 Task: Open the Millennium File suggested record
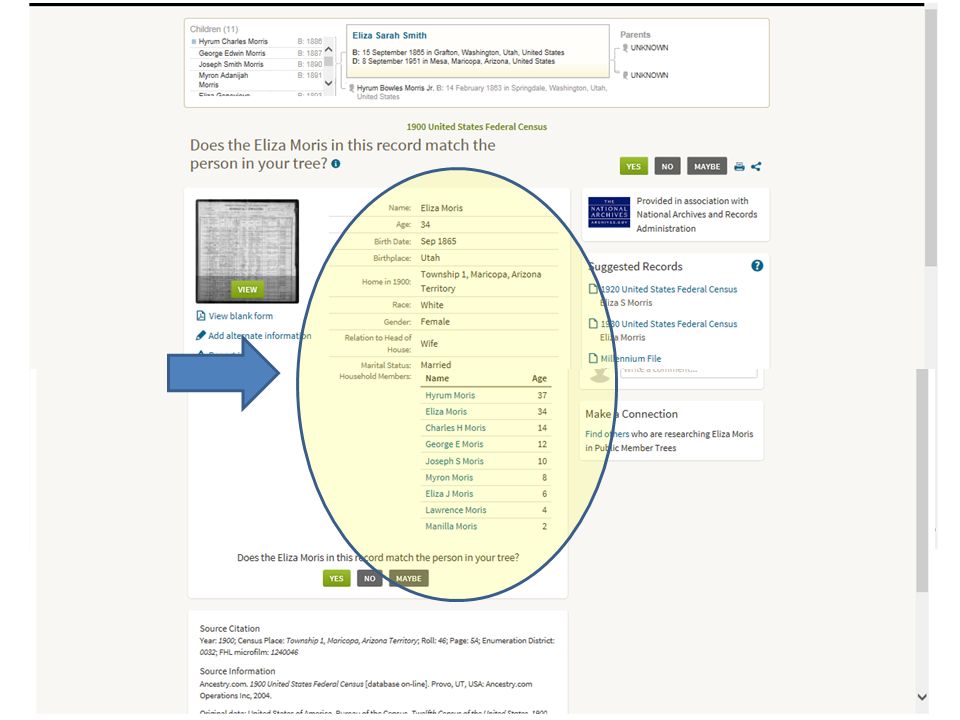(631, 359)
